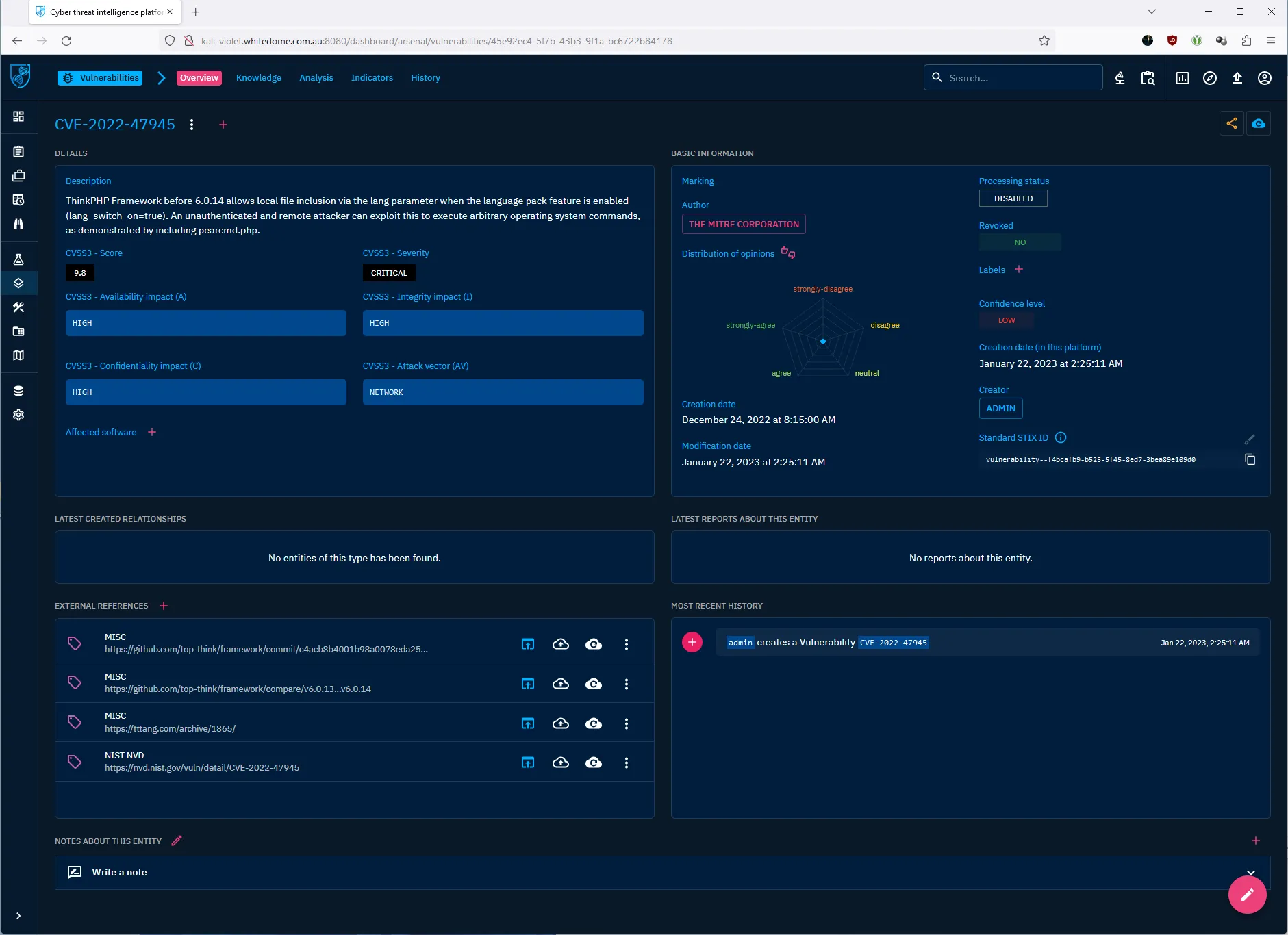Click red plus icon in recent history
Screen dimensions: 1288x935
[x=692, y=642]
